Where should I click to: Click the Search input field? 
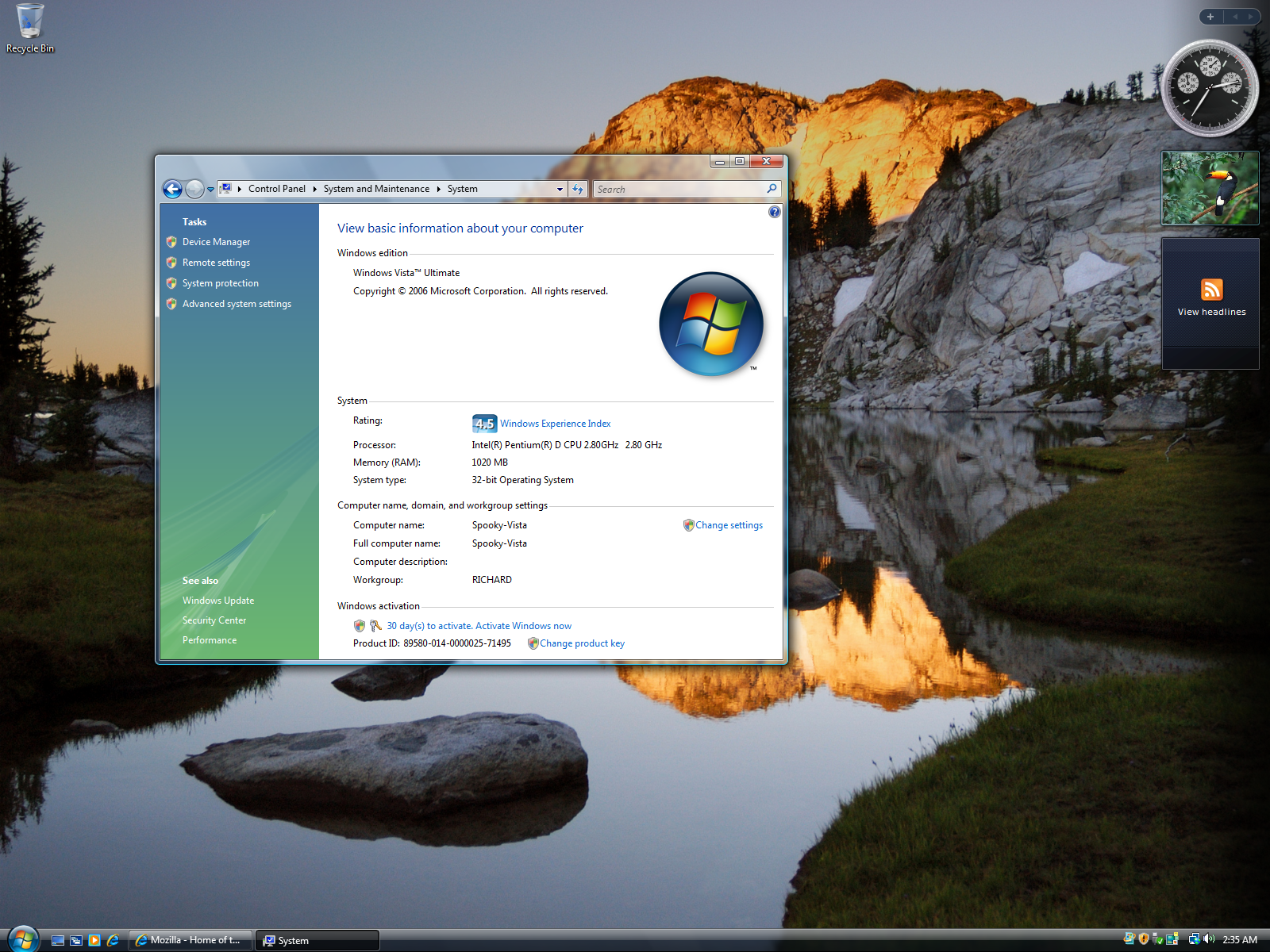tap(679, 189)
